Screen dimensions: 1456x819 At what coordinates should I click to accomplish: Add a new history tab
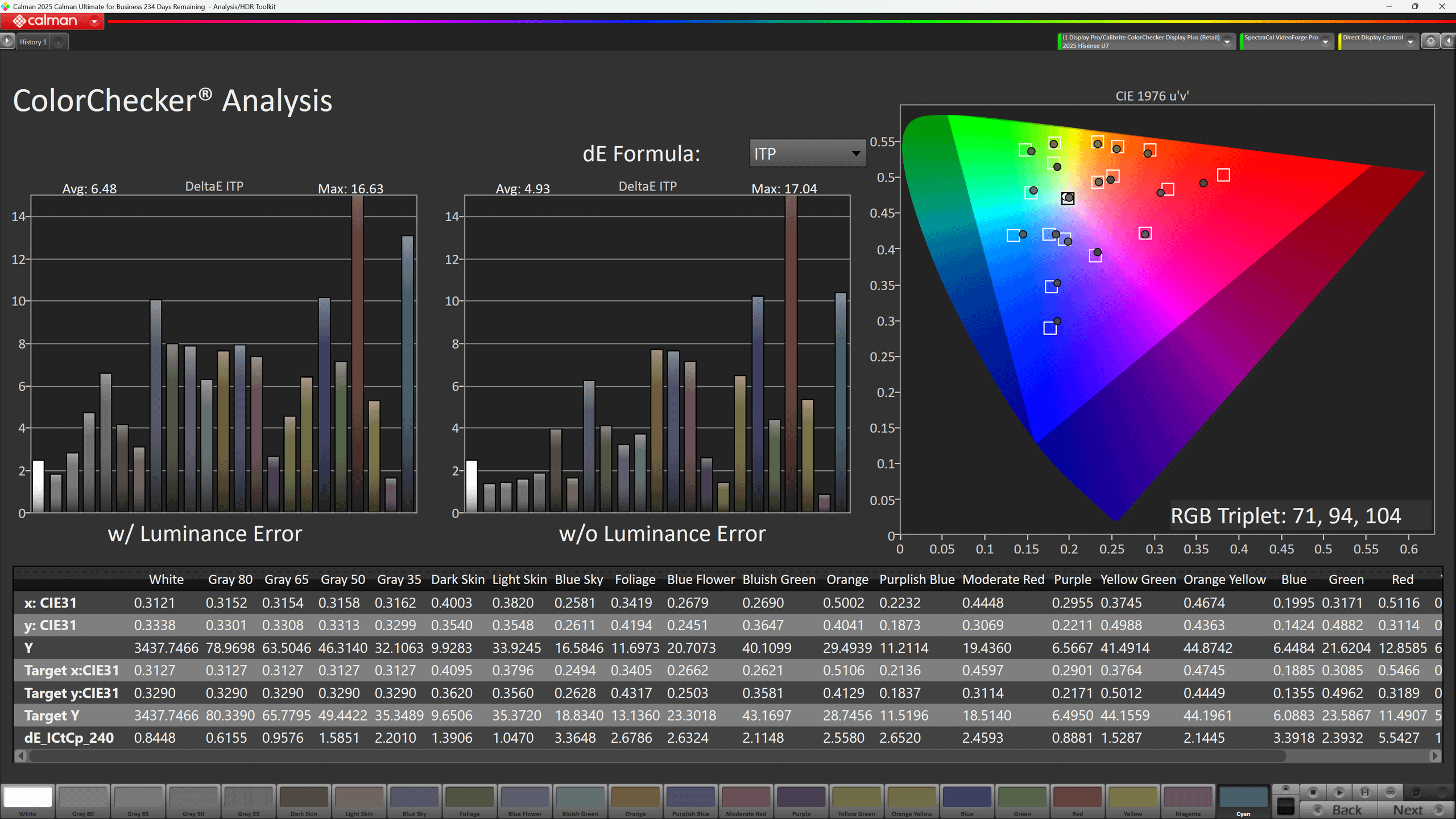coord(59,43)
